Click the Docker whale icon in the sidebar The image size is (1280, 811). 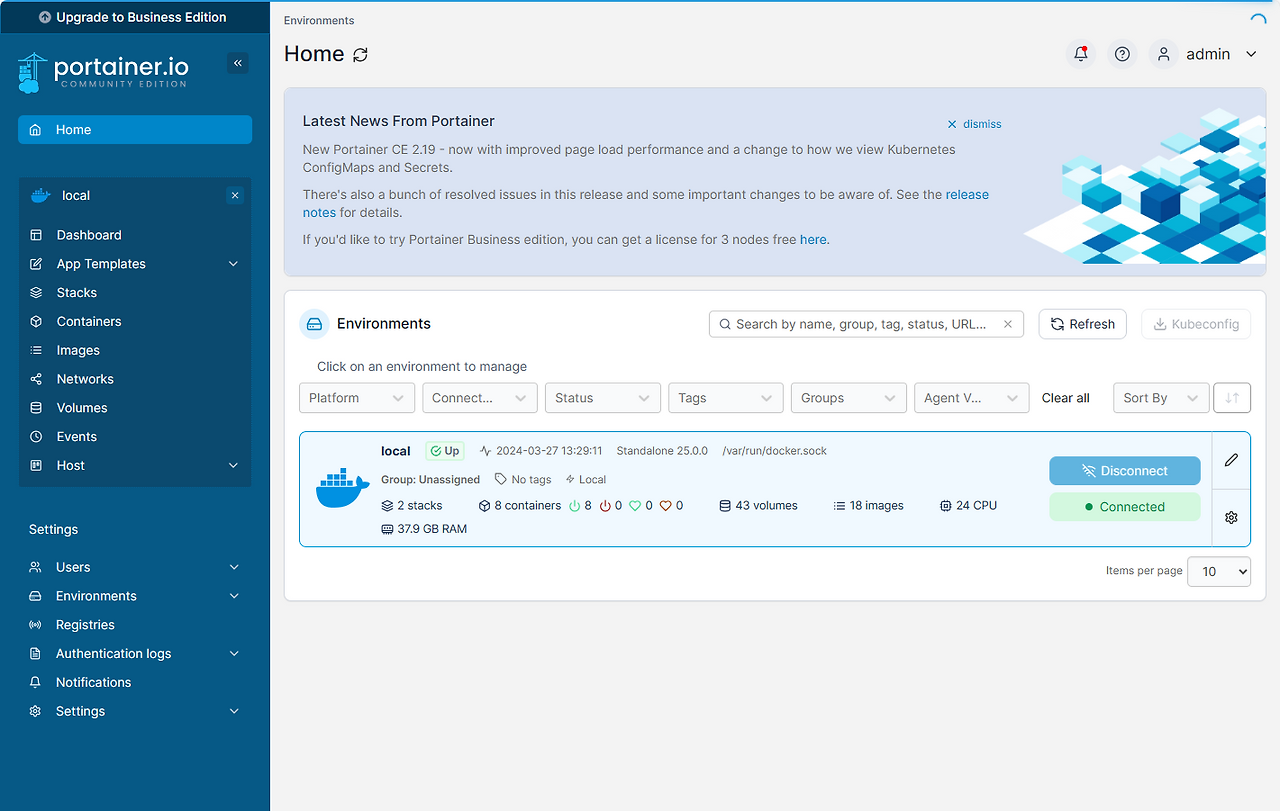tap(41, 195)
